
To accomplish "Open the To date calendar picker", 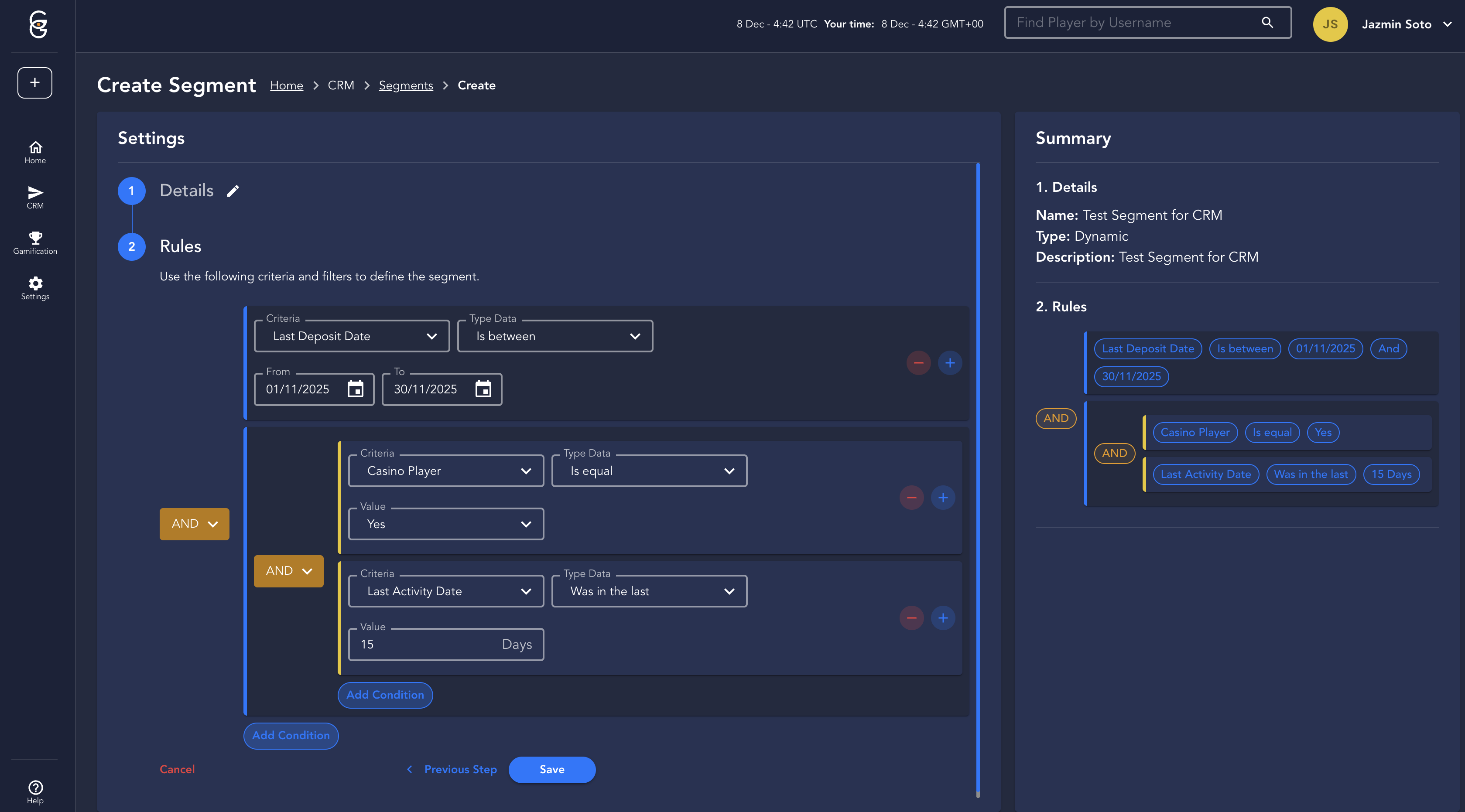I will tap(483, 389).
